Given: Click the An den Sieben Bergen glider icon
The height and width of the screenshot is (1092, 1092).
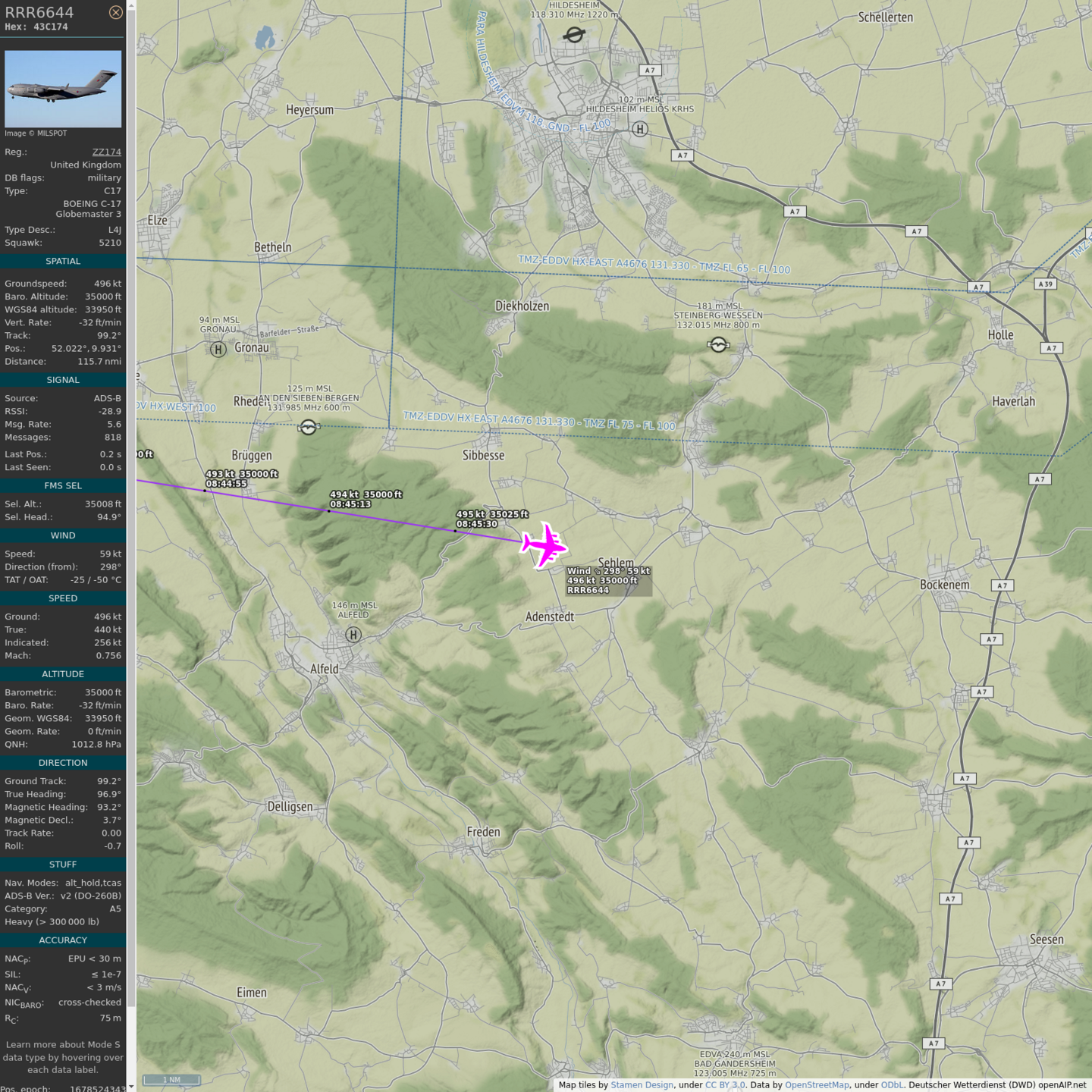Looking at the screenshot, I should (308, 427).
